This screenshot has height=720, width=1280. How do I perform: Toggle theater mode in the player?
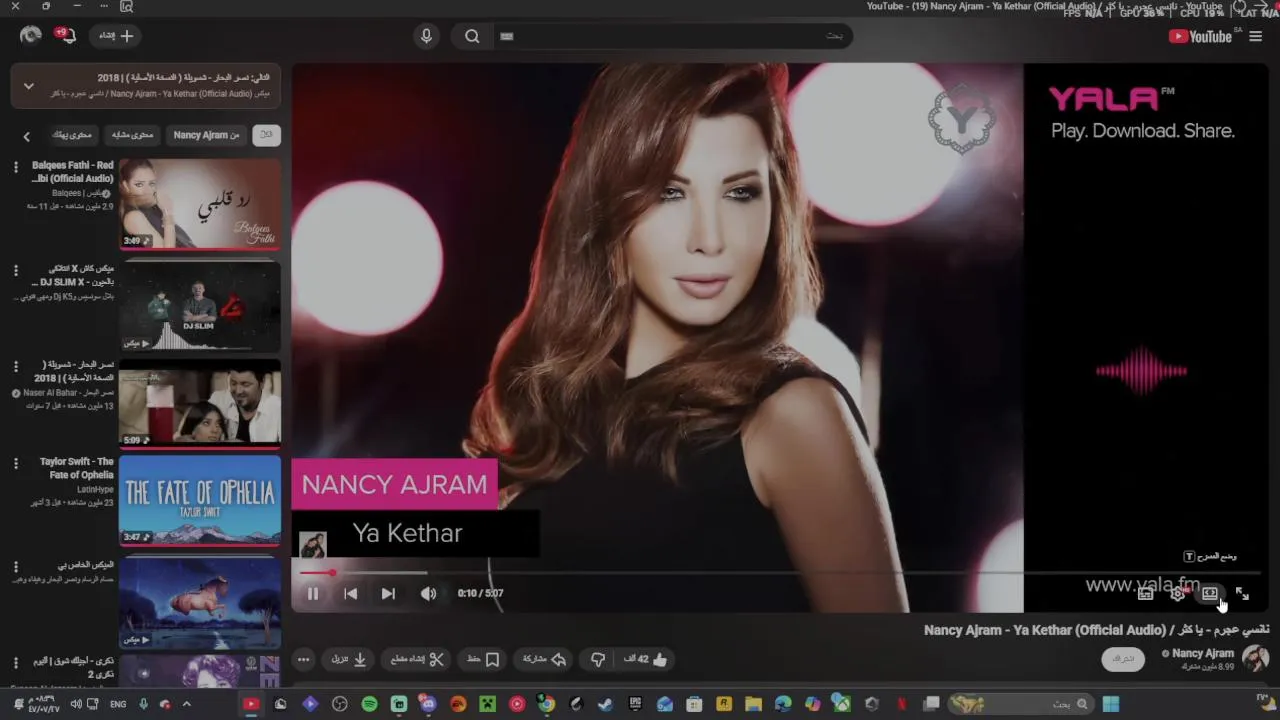click(x=1210, y=593)
